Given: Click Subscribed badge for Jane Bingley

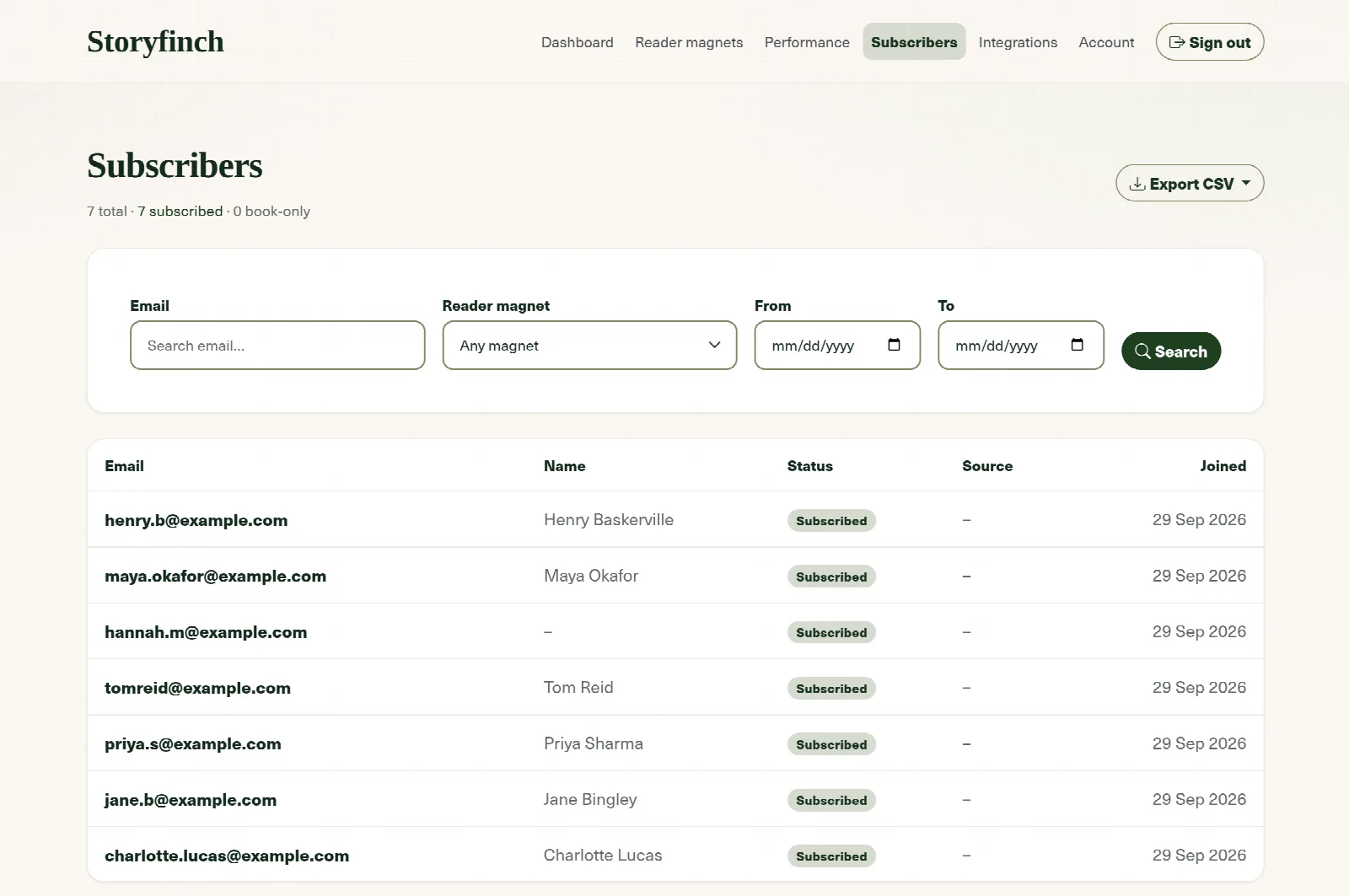Looking at the screenshot, I should [x=831, y=800].
